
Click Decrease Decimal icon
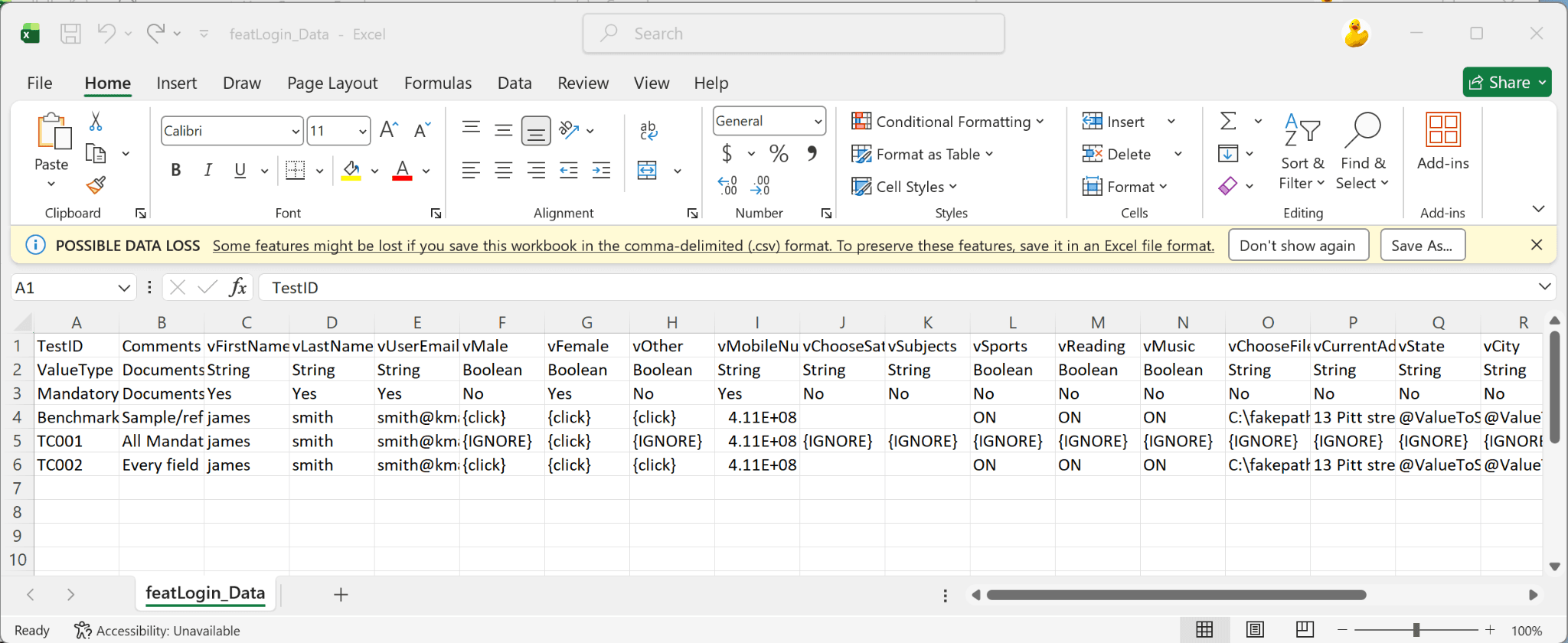pos(760,185)
